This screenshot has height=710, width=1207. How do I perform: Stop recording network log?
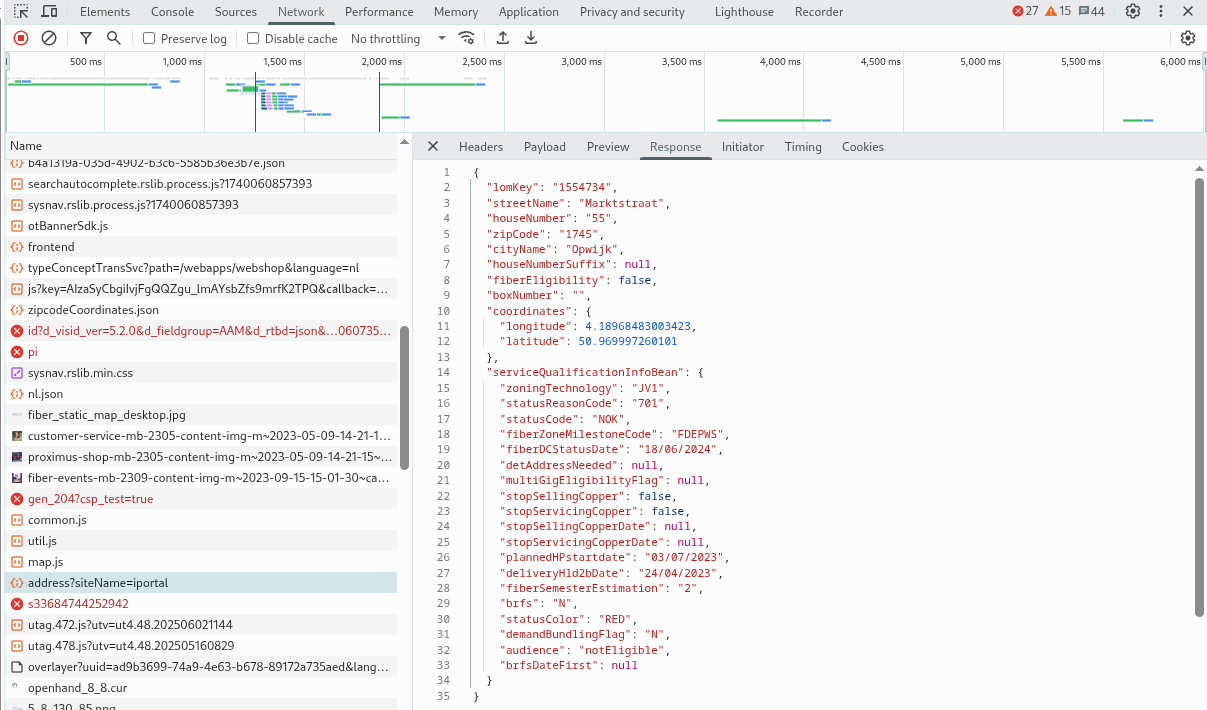click(x=21, y=38)
